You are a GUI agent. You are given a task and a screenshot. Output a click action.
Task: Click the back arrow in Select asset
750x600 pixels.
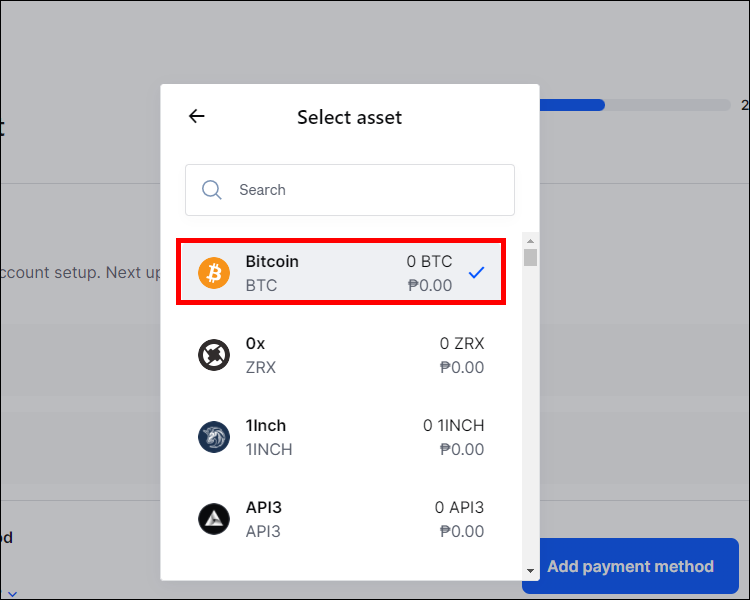196,116
